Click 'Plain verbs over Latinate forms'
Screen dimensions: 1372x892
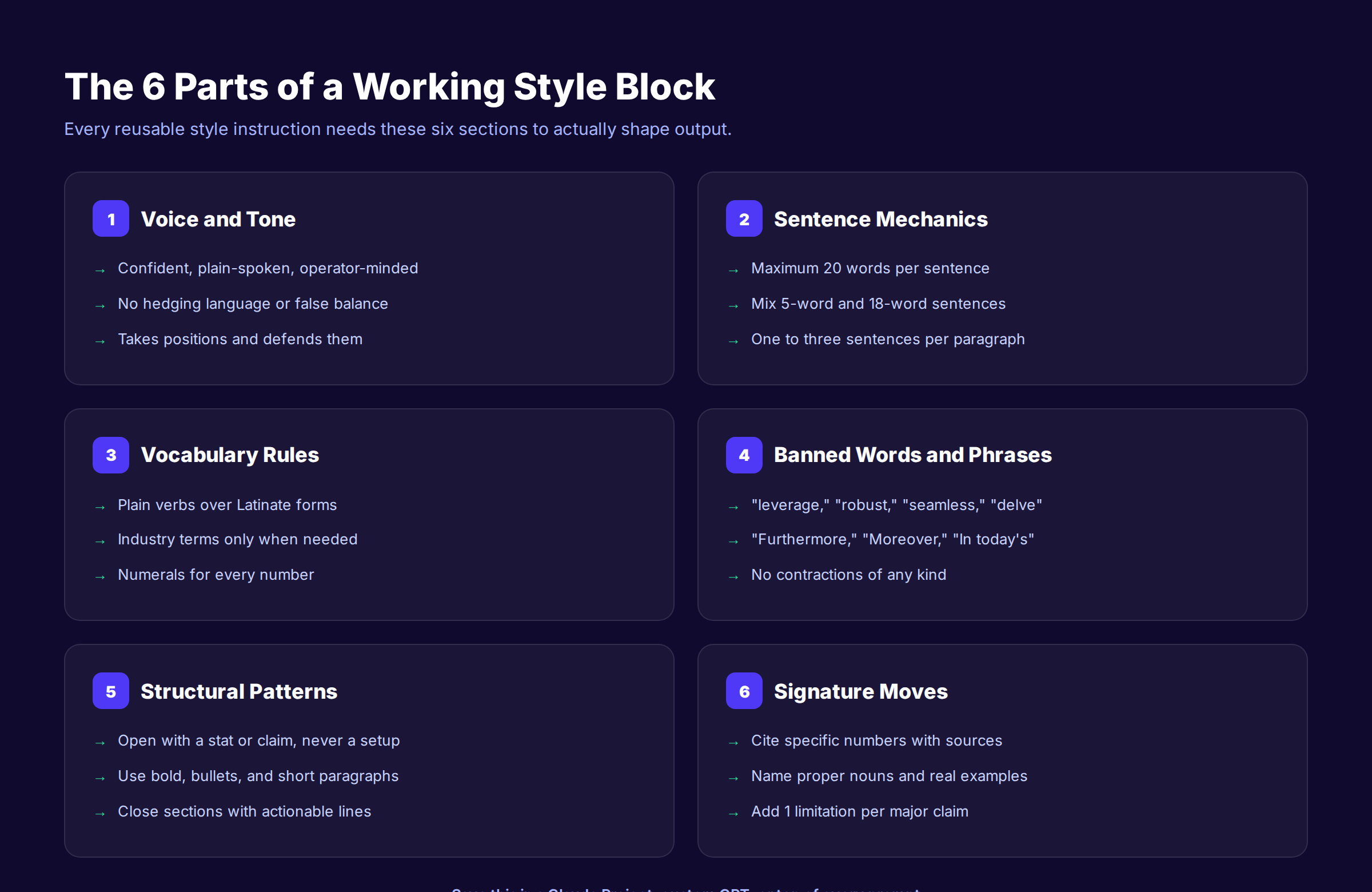pos(227,505)
